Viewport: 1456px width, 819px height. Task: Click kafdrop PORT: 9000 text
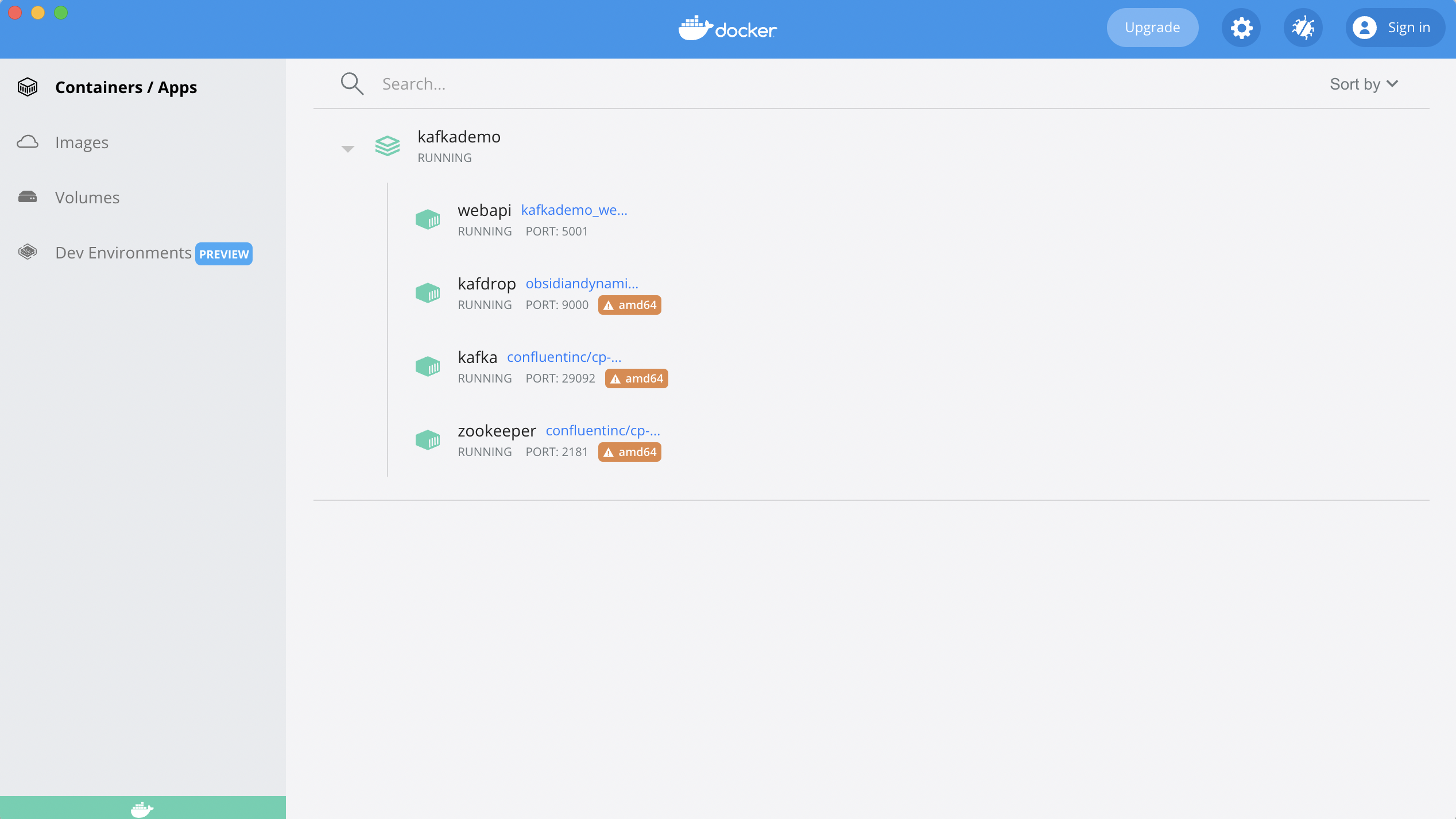click(x=557, y=305)
